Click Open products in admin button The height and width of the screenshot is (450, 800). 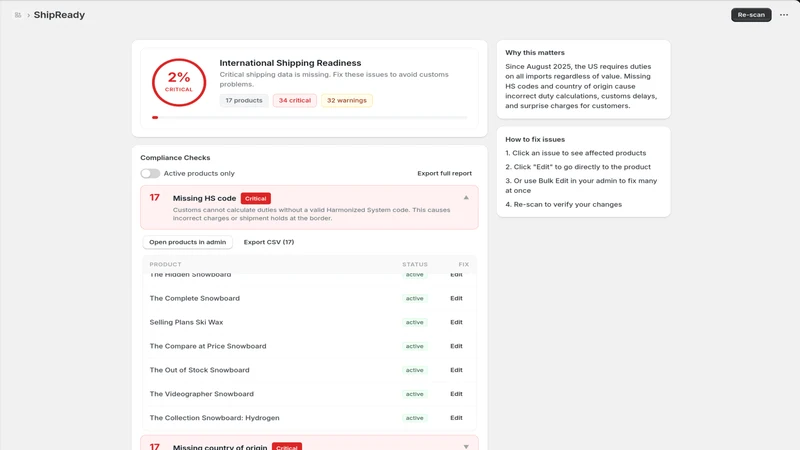point(187,242)
